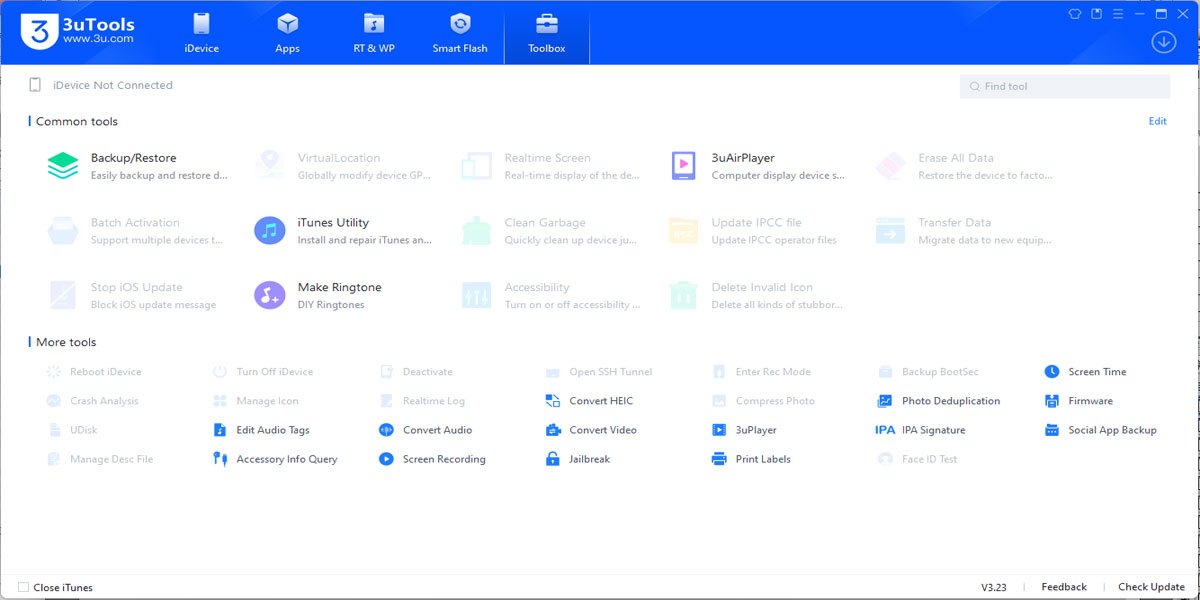The image size is (1200, 600).
Task: Open the Backup/Restore tool icon
Action: pyautogui.click(x=63, y=166)
